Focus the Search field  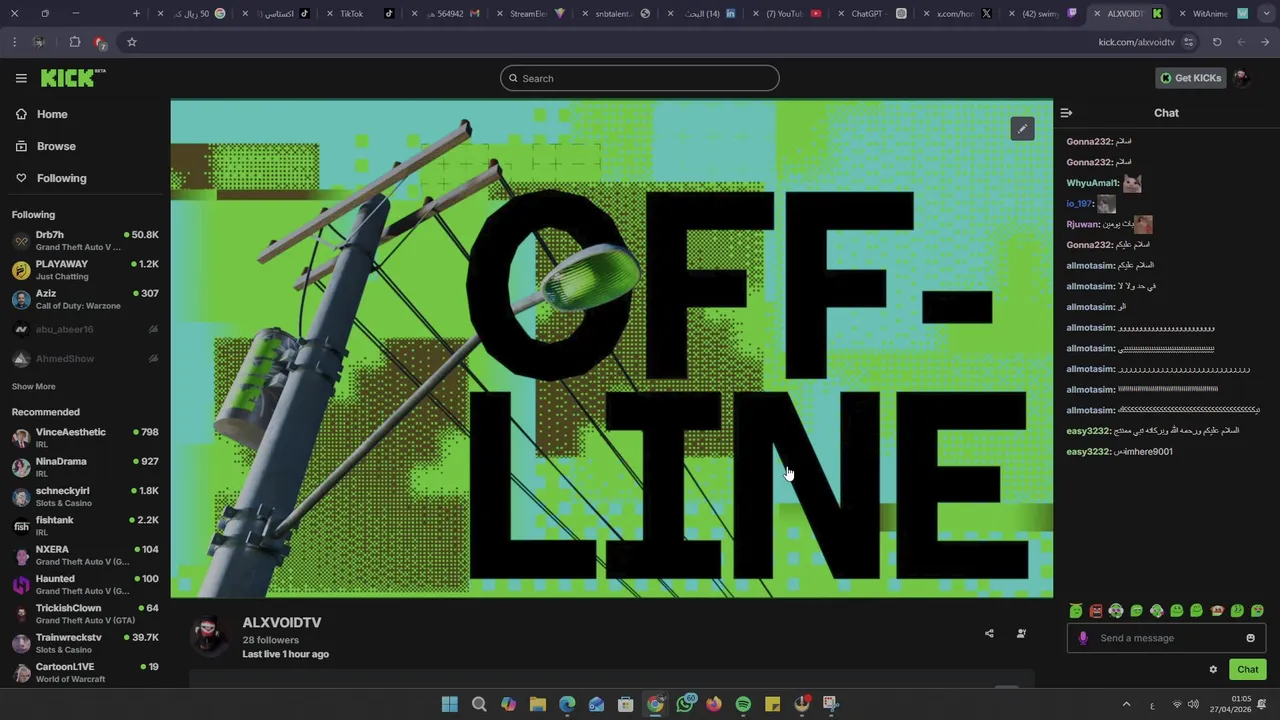point(640,78)
